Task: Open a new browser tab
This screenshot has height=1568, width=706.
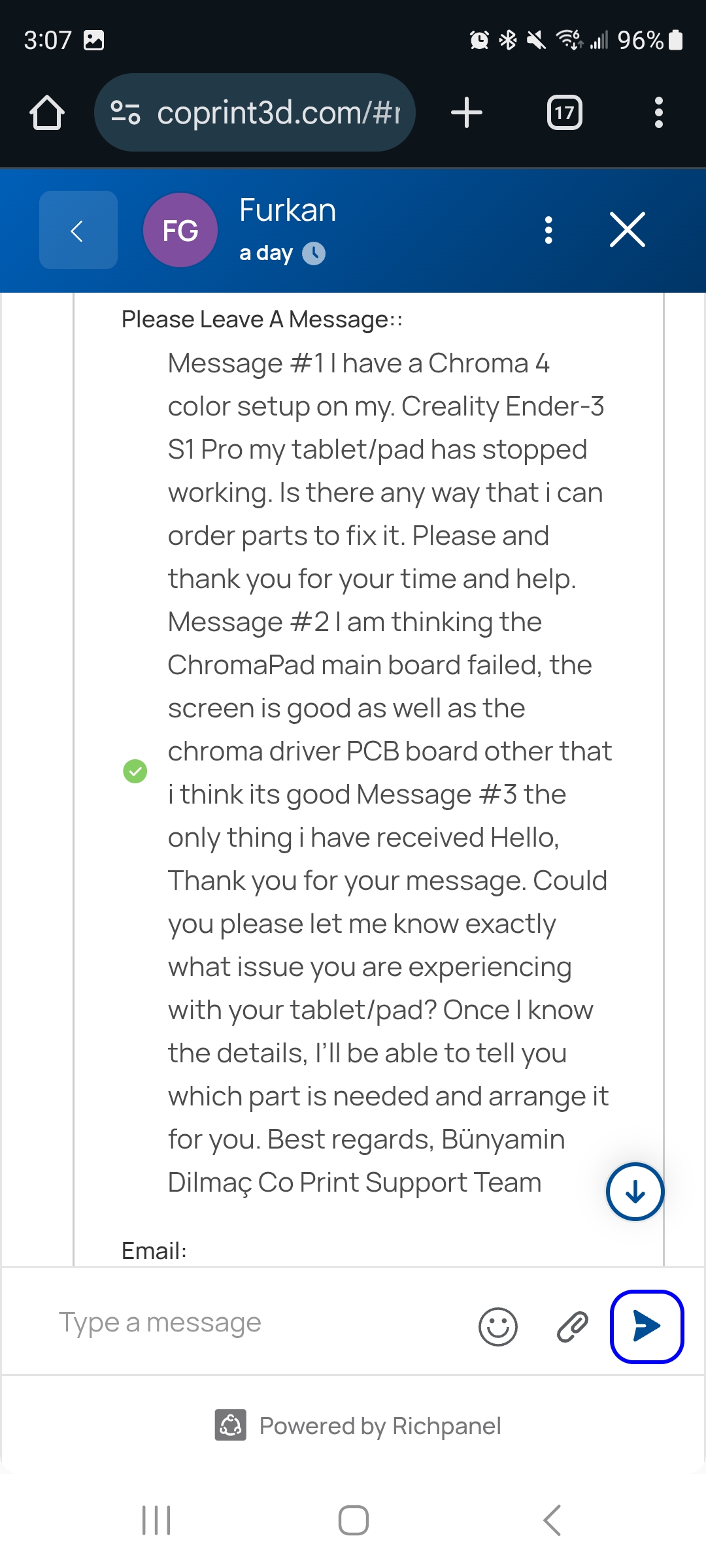Action: click(467, 112)
